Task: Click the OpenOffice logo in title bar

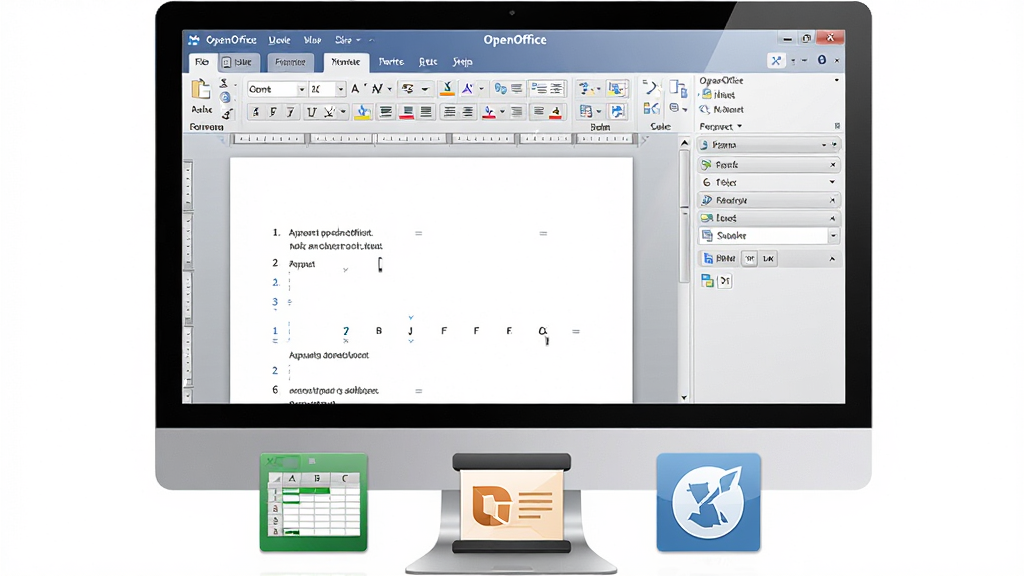Action: tap(194, 40)
